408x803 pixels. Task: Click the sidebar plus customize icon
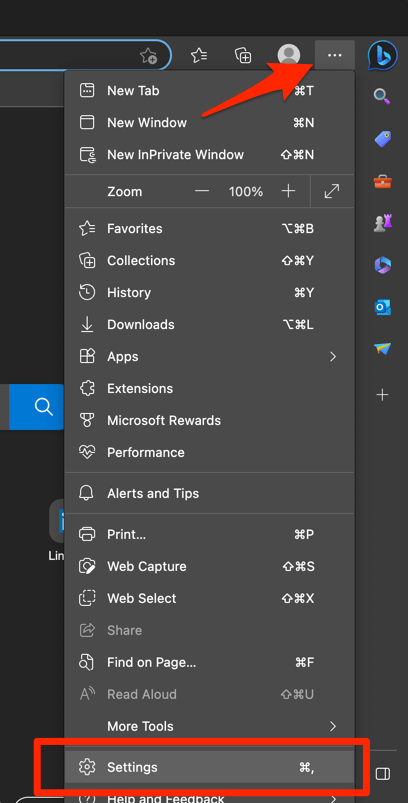coord(382,395)
